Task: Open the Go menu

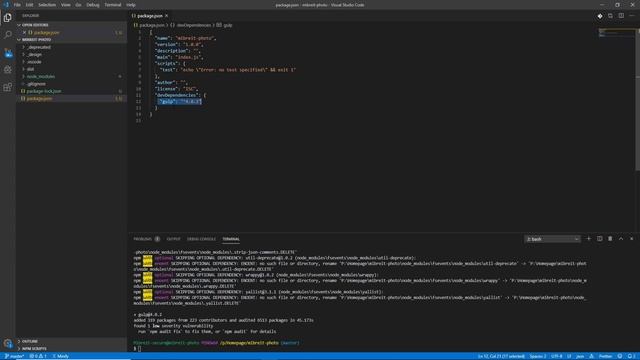Action: (x=78, y=5)
